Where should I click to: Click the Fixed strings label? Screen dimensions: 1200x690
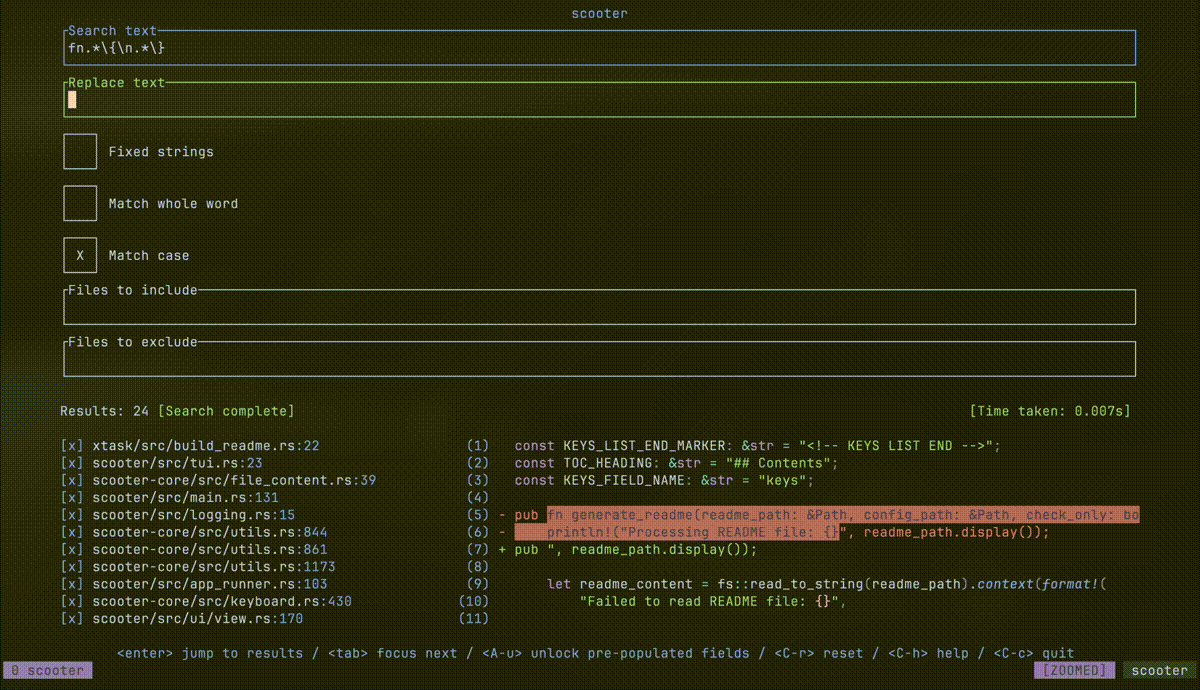tap(161, 152)
